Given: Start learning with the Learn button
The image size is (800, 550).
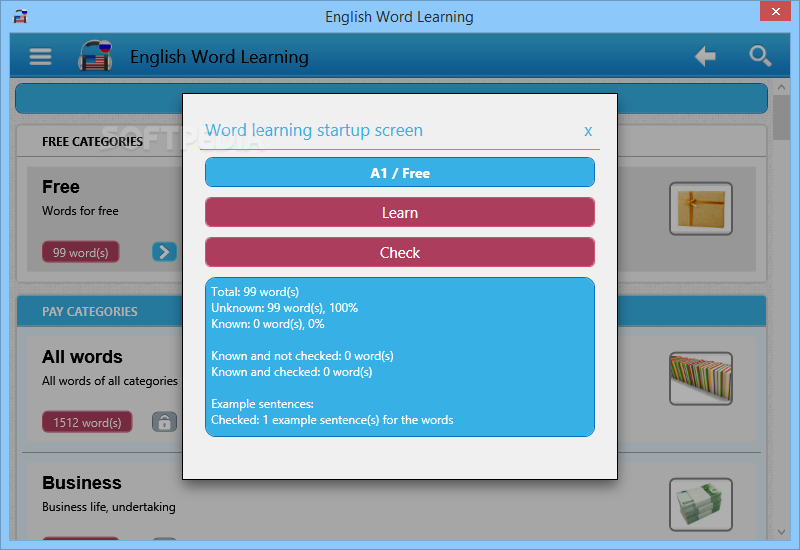Looking at the screenshot, I should coord(399,212).
